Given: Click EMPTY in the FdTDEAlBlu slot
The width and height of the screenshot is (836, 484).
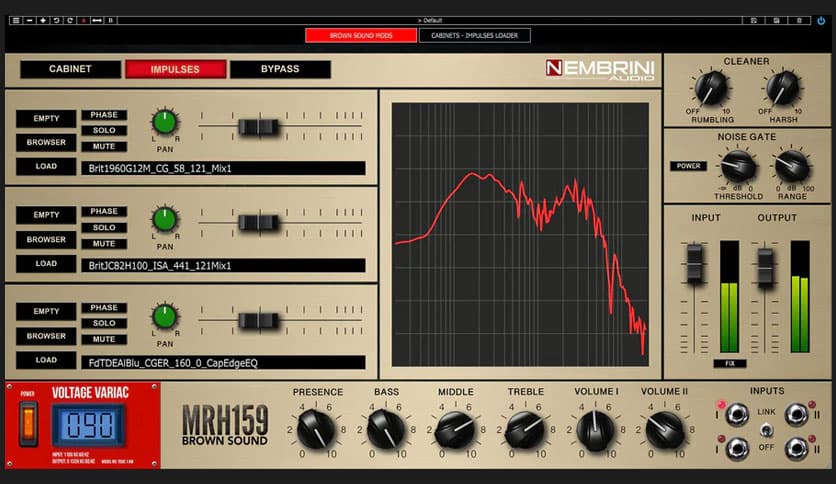Looking at the screenshot, I should tap(46, 311).
